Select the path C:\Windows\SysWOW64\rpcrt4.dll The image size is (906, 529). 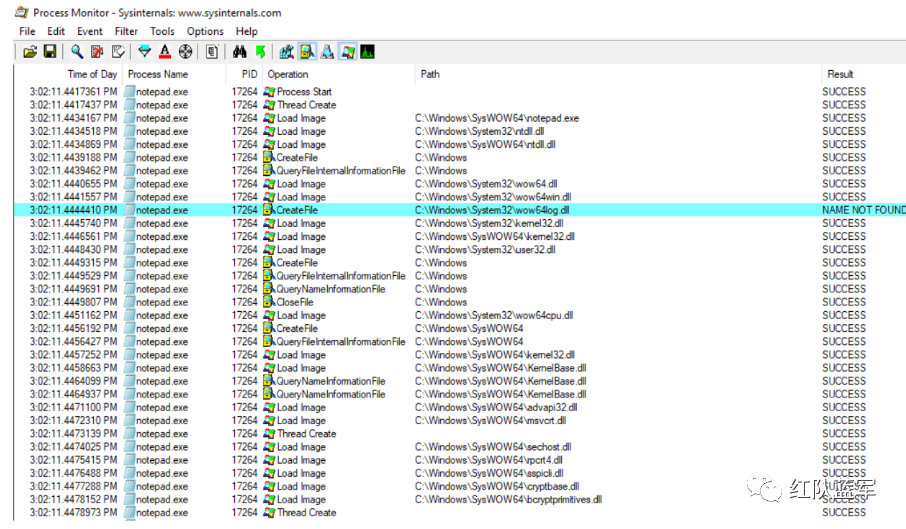point(489,460)
